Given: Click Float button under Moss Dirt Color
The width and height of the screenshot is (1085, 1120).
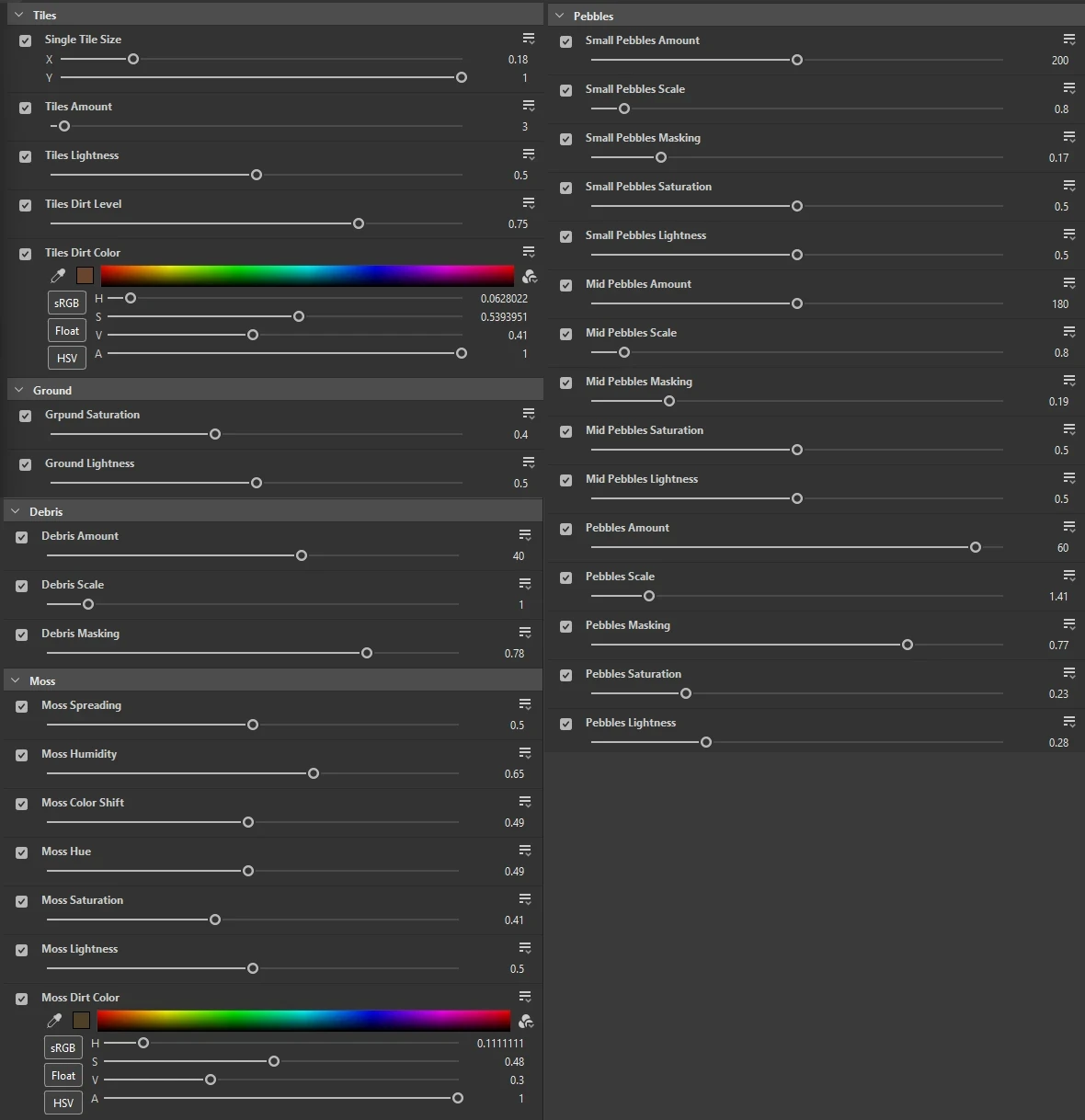Looking at the screenshot, I should point(63,1075).
